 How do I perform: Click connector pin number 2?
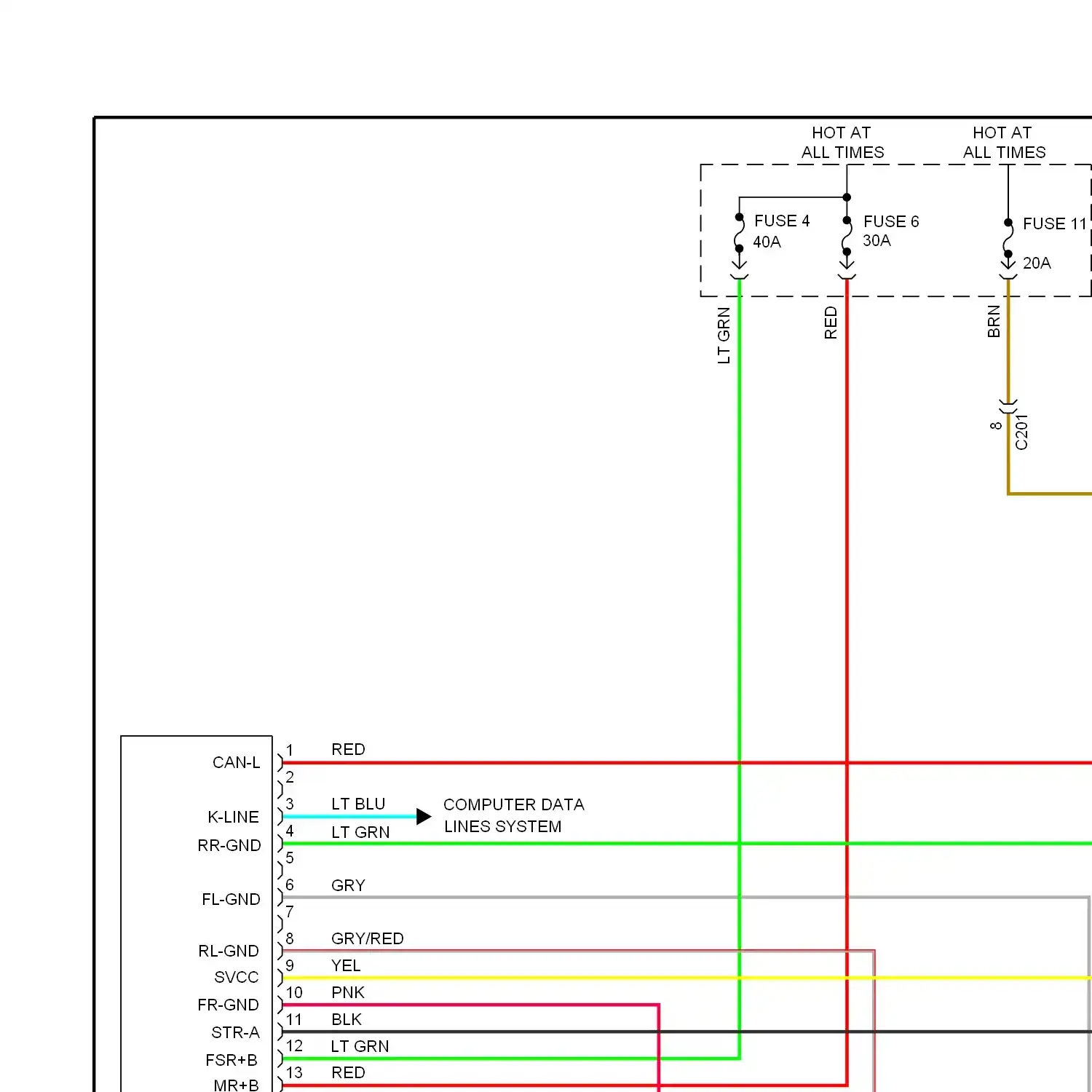click(x=290, y=777)
